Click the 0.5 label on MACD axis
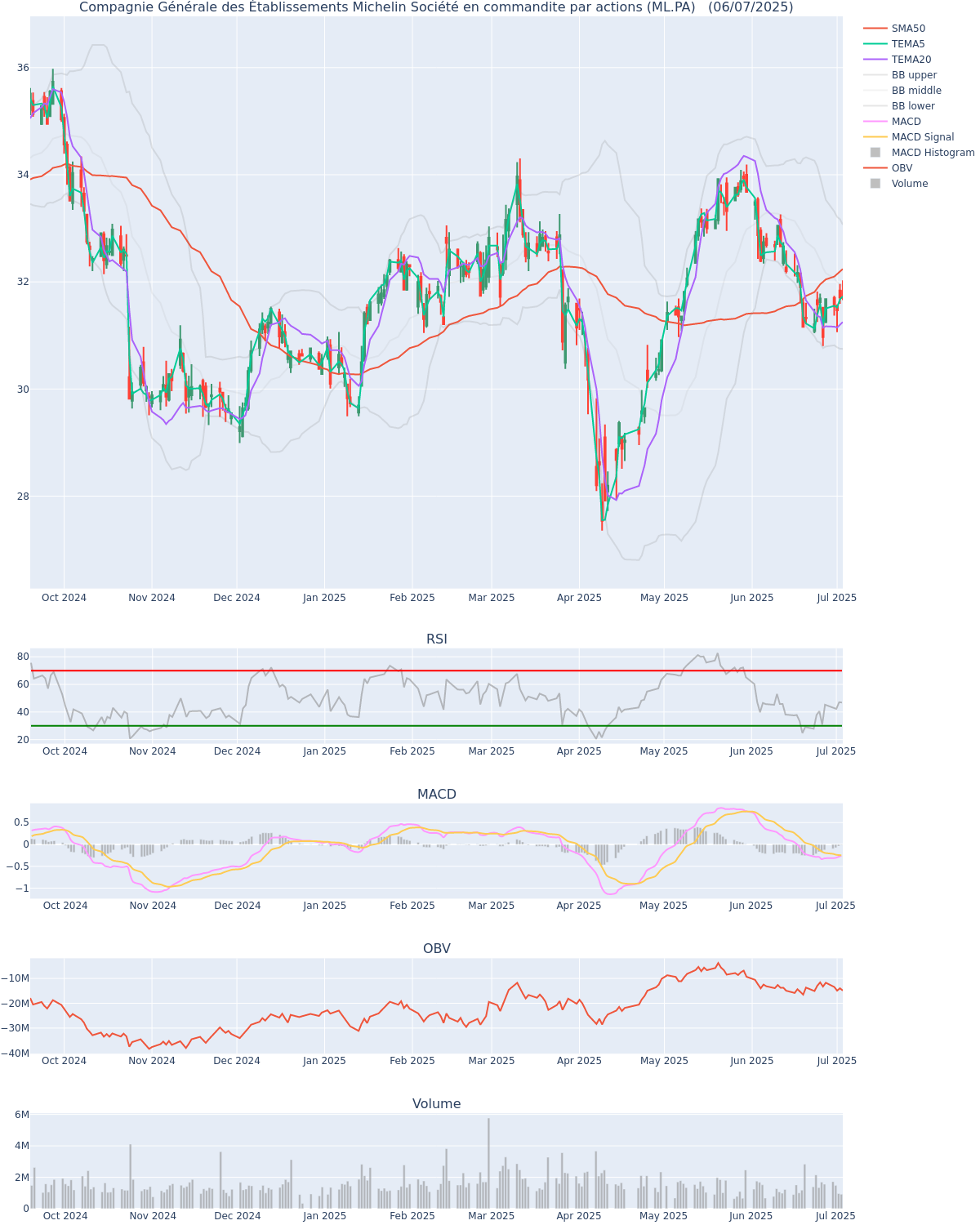 point(21,822)
